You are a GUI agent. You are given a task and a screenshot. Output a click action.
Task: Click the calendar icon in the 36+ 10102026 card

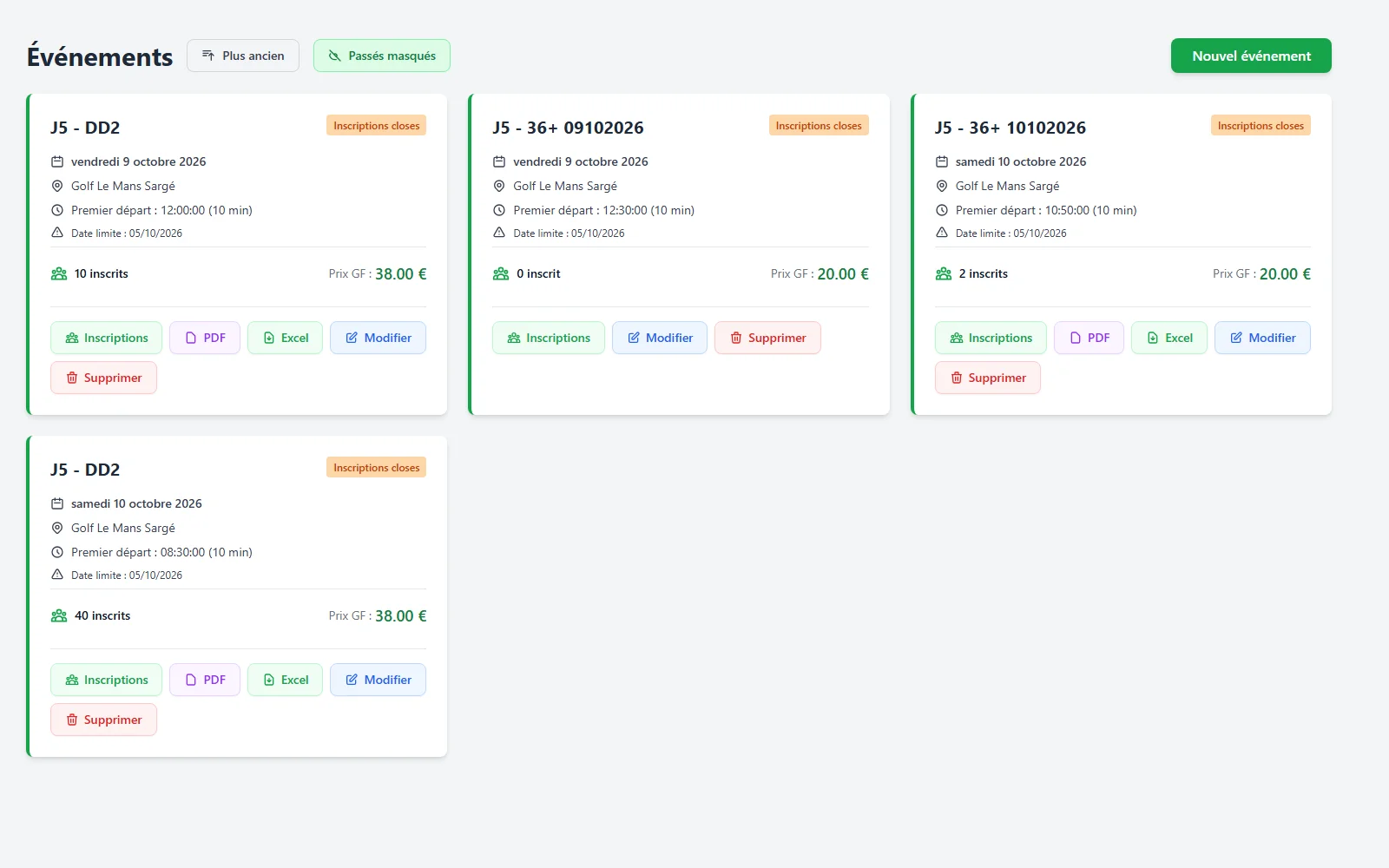click(942, 161)
